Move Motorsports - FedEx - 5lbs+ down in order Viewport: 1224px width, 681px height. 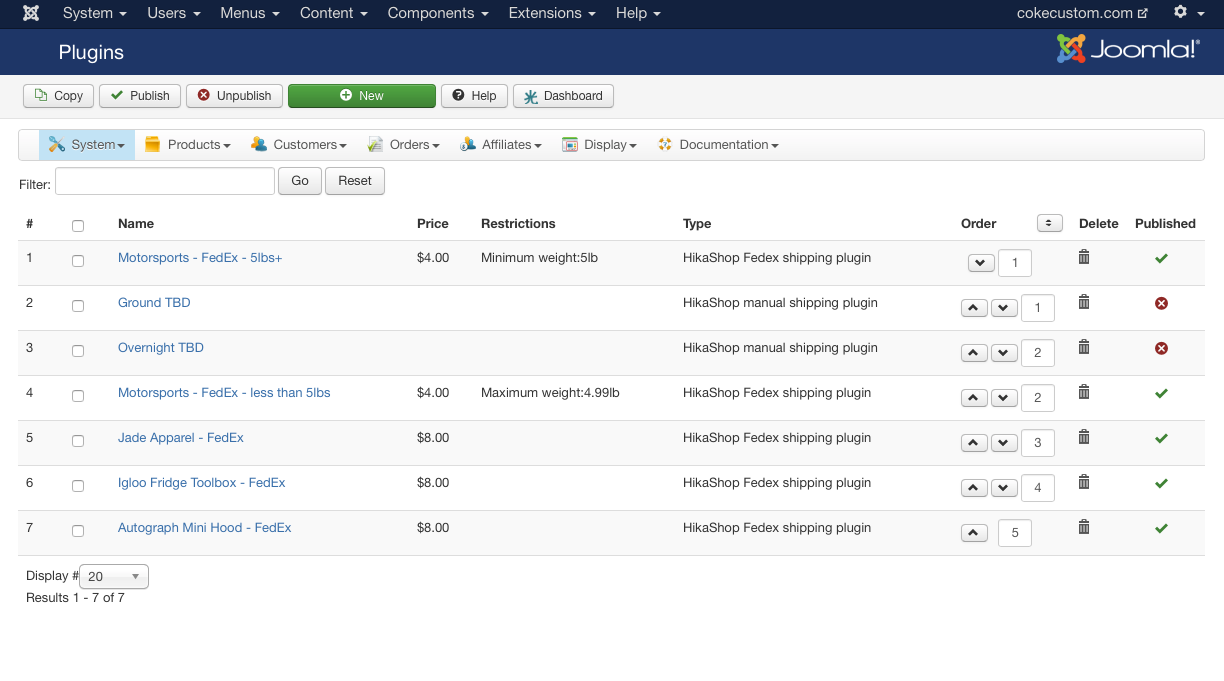click(x=981, y=263)
